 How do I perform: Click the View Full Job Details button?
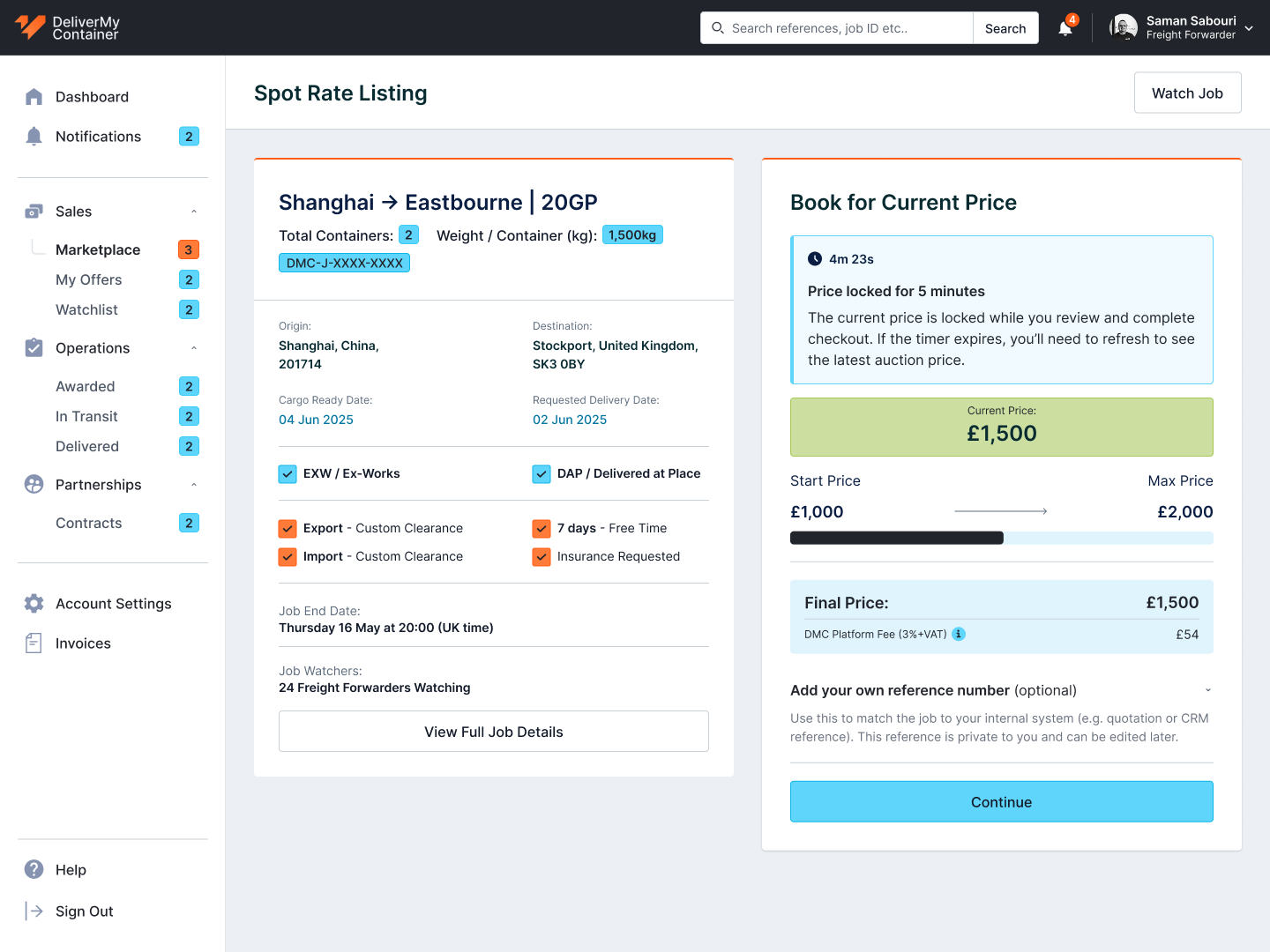coord(494,732)
